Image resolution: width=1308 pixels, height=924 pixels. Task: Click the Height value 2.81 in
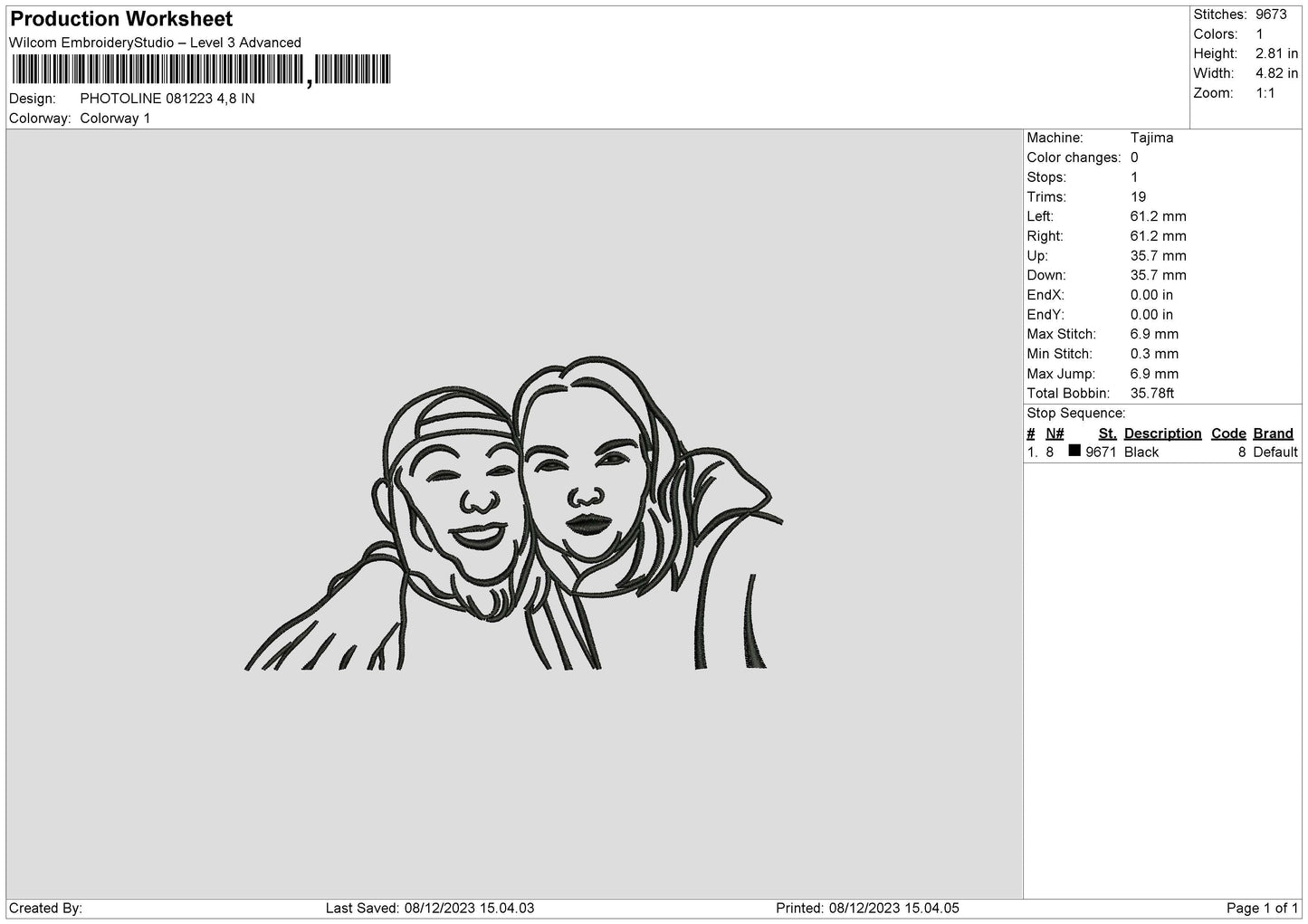coord(1276,54)
